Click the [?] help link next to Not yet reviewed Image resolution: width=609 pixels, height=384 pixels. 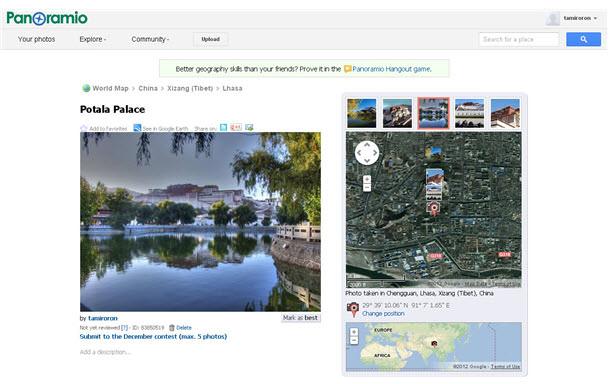(x=124, y=328)
